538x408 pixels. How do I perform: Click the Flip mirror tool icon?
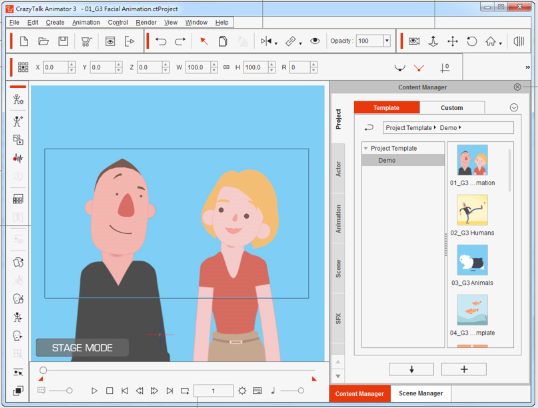(x=266, y=42)
